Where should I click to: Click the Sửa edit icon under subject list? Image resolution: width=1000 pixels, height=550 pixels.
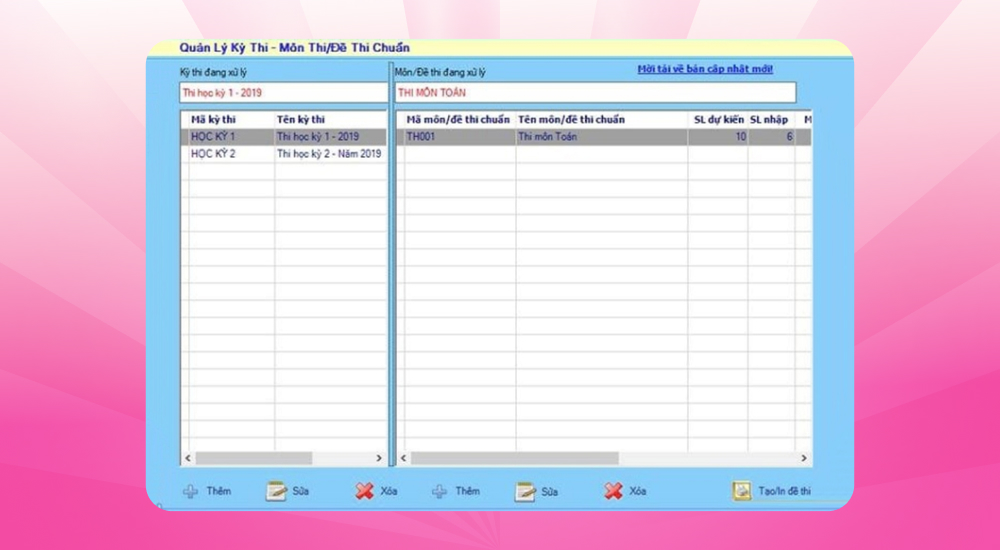tap(525, 491)
